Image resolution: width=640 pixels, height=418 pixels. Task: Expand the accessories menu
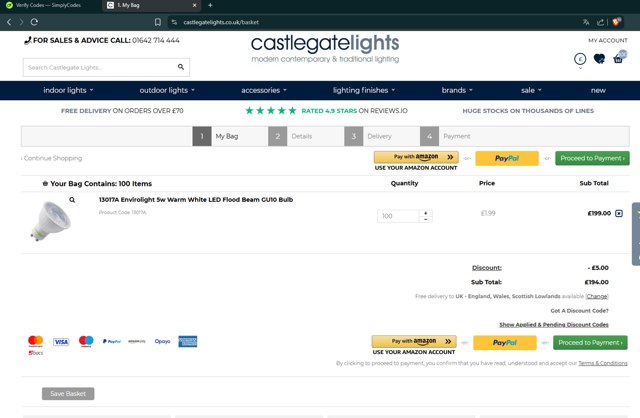tap(264, 90)
